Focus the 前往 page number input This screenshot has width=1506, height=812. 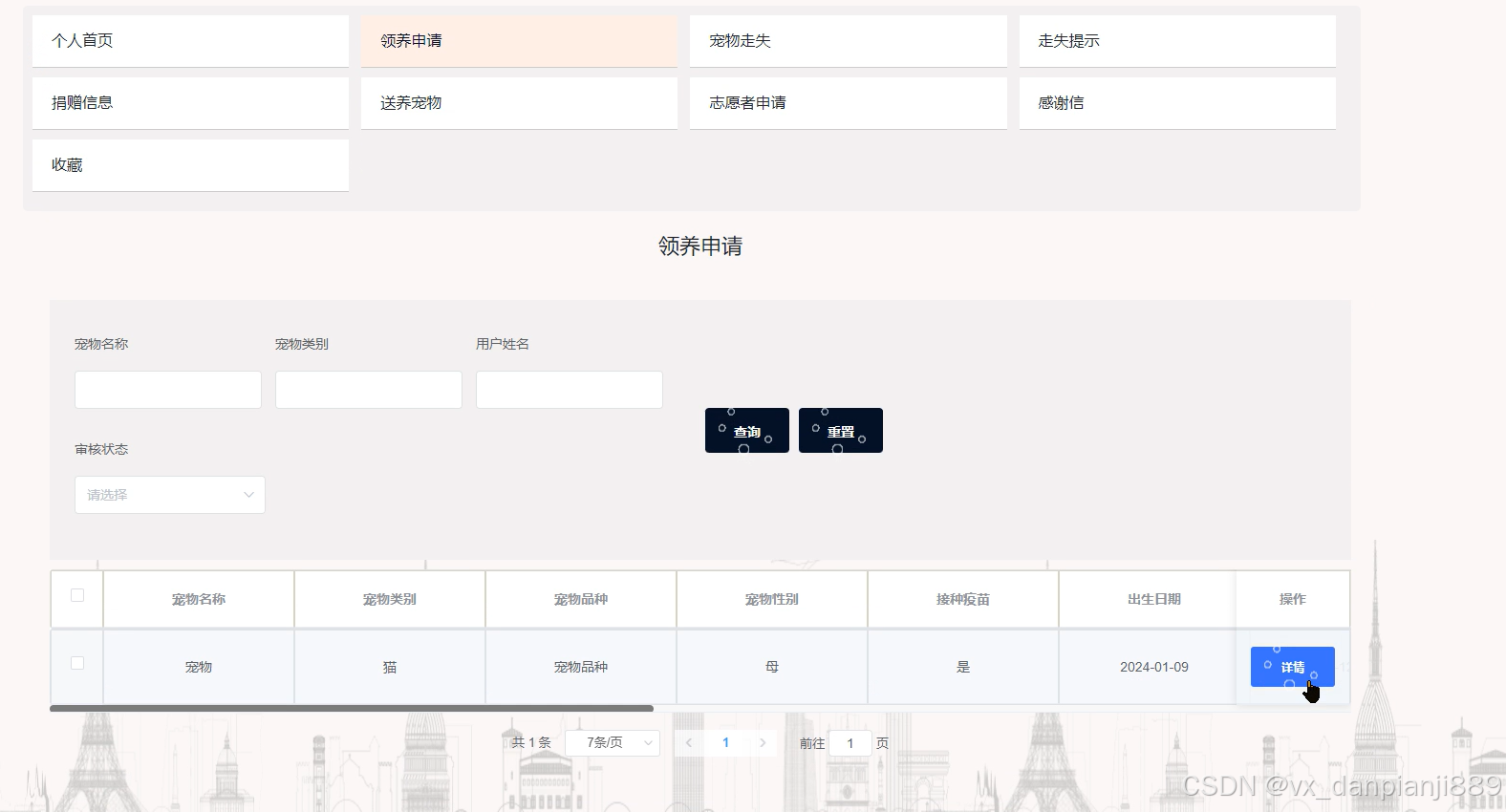850,742
